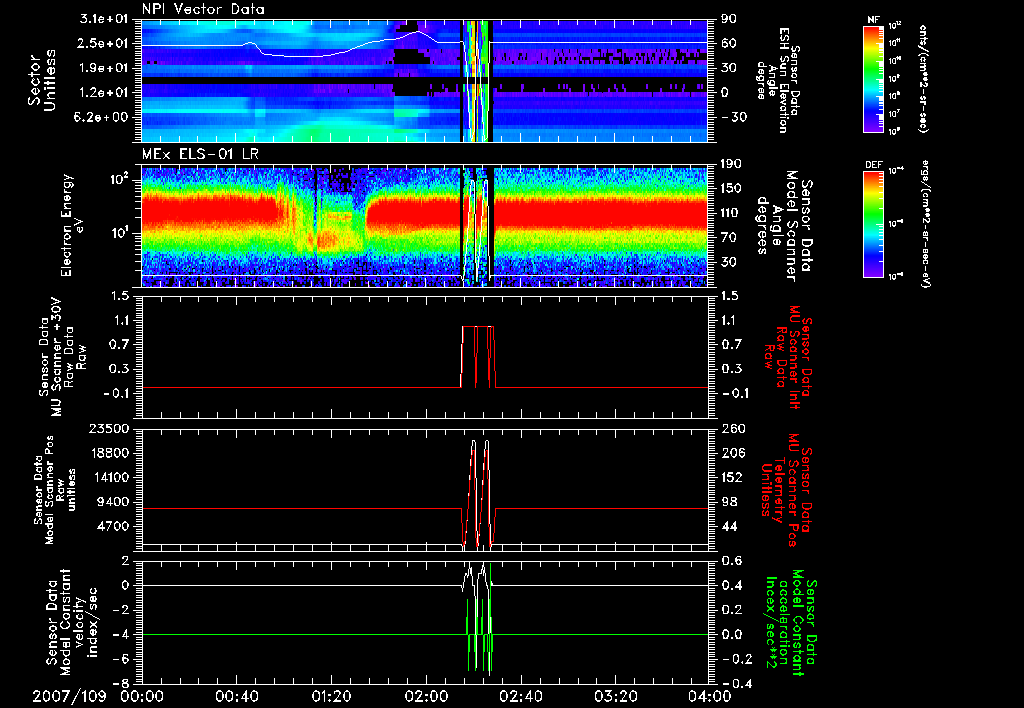
Task: Click the "02:40" time tick label
Action: click(520, 696)
